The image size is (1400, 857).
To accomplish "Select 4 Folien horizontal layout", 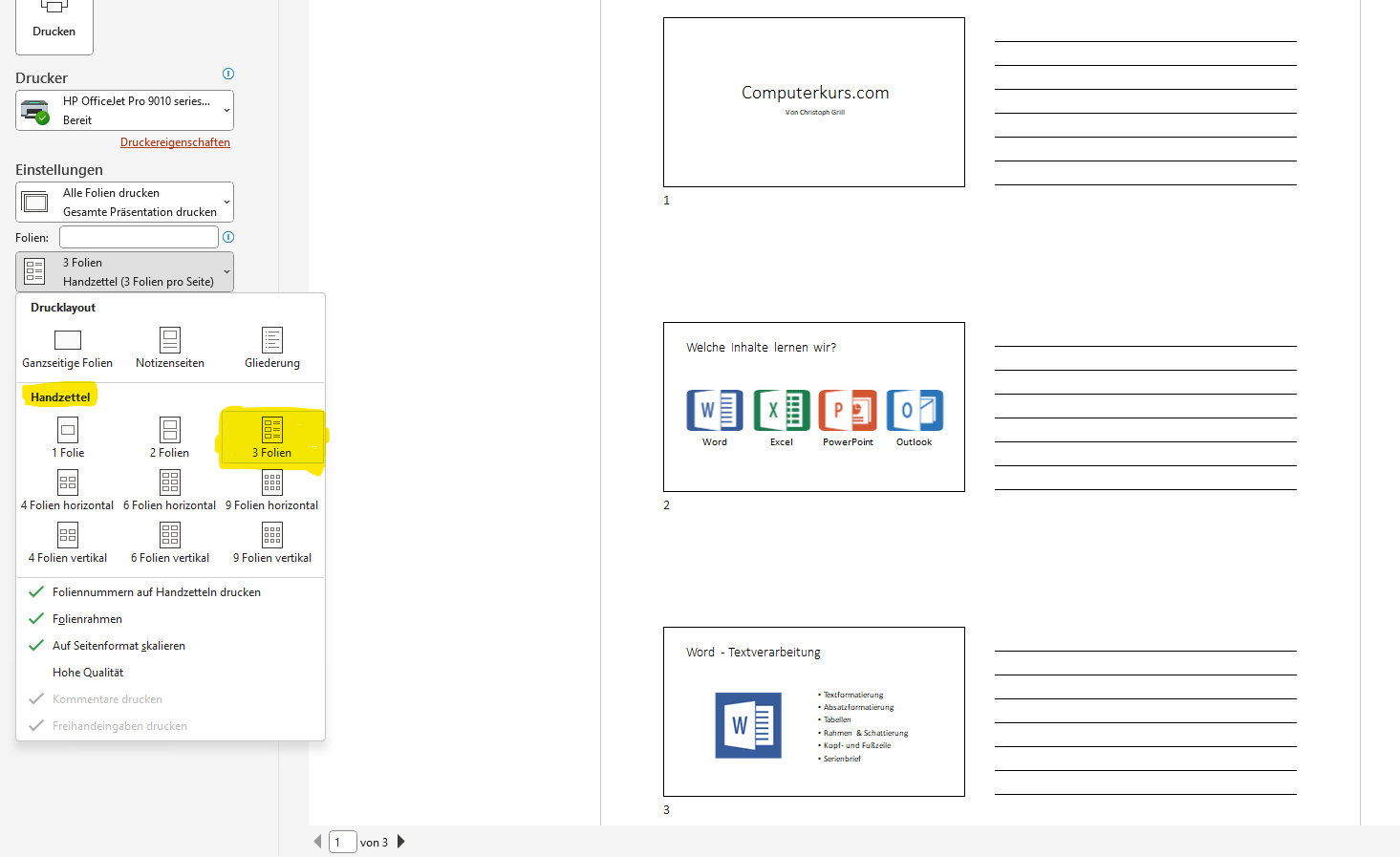I will 67,490.
